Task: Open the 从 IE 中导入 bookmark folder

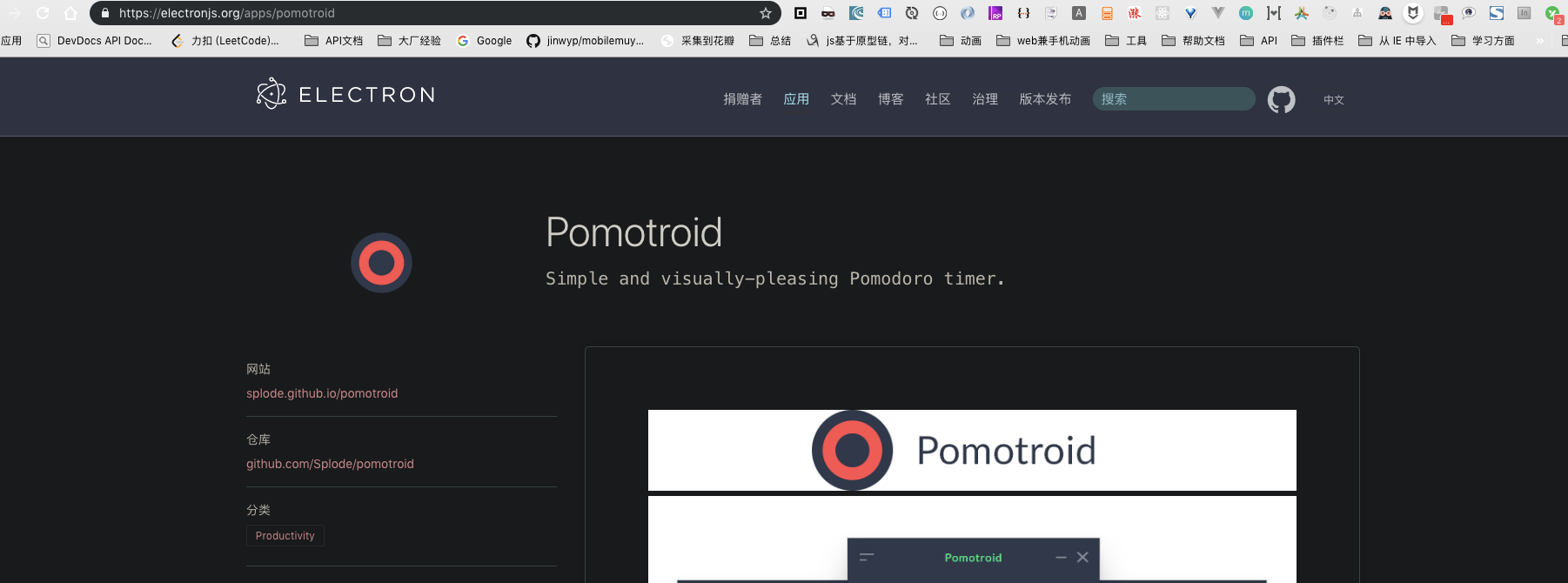Action: point(1397,41)
